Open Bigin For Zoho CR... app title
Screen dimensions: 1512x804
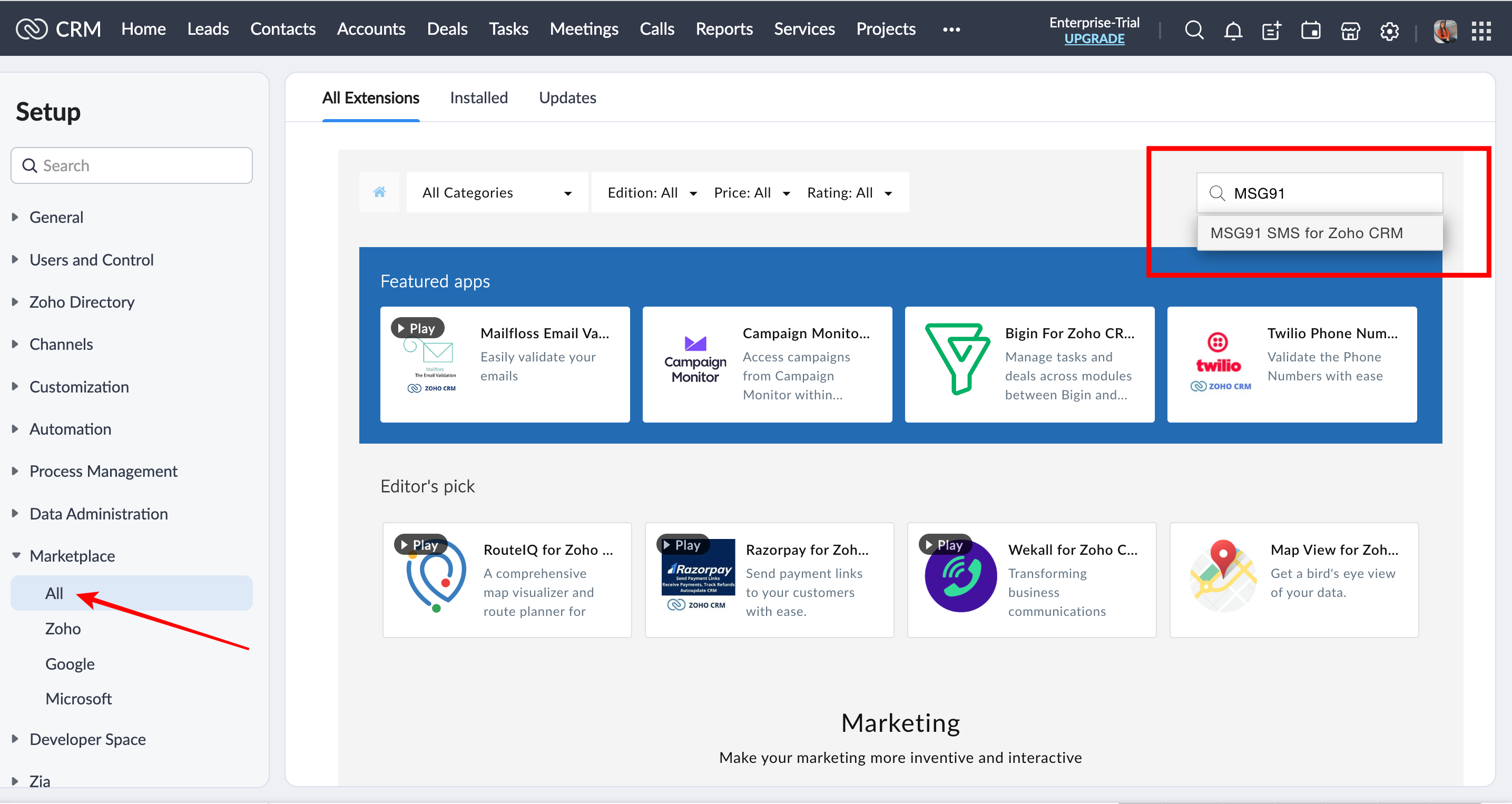tap(1069, 333)
